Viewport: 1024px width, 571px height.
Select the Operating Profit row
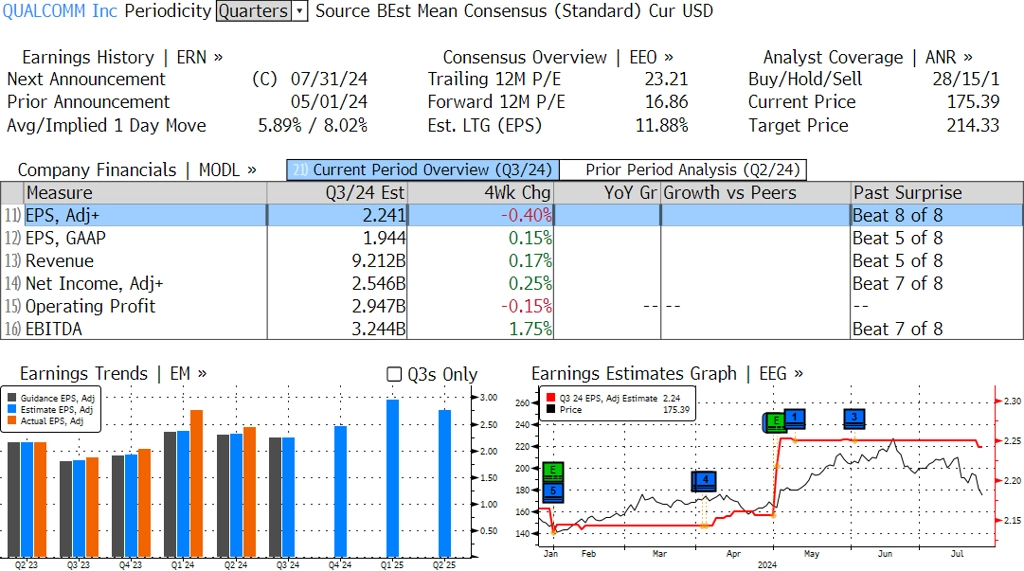[x=511, y=306]
